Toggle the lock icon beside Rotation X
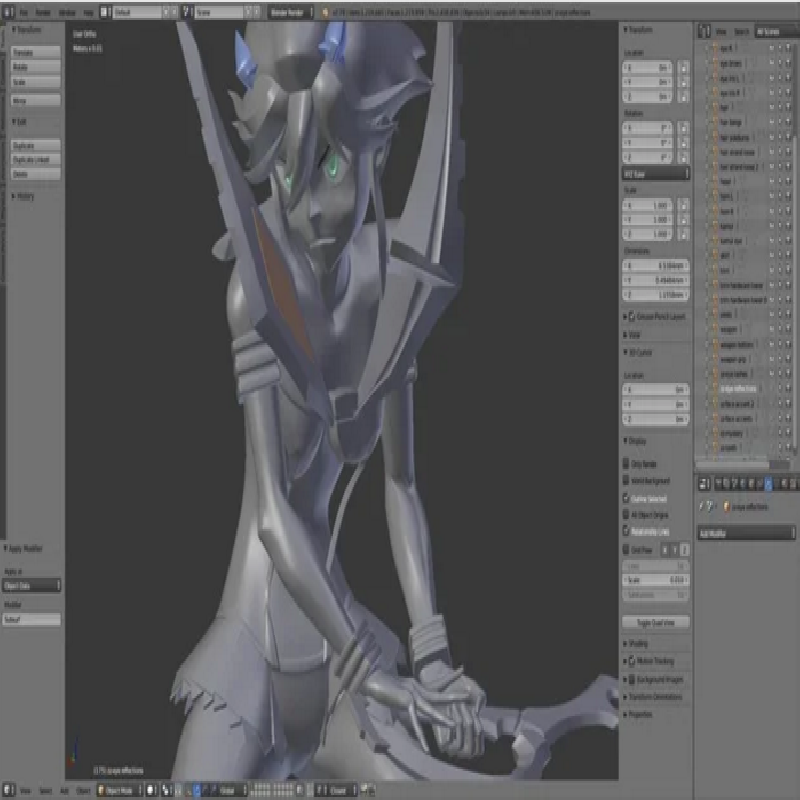 click(684, 128)
